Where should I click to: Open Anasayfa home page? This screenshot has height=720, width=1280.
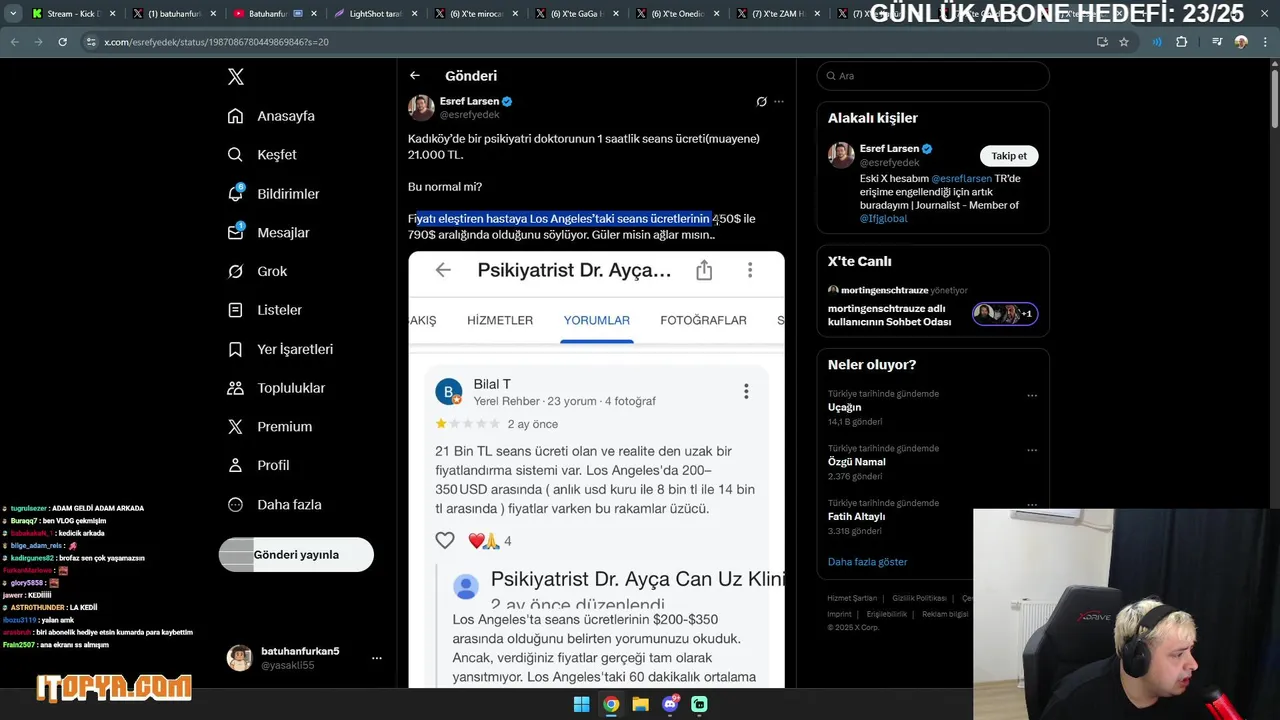point(271,116)
